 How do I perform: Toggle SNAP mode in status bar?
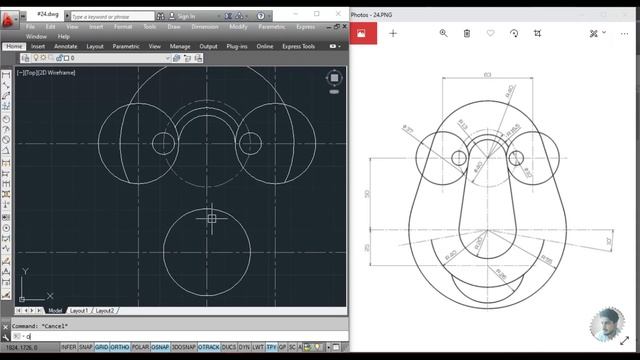[x=85, y=347]
